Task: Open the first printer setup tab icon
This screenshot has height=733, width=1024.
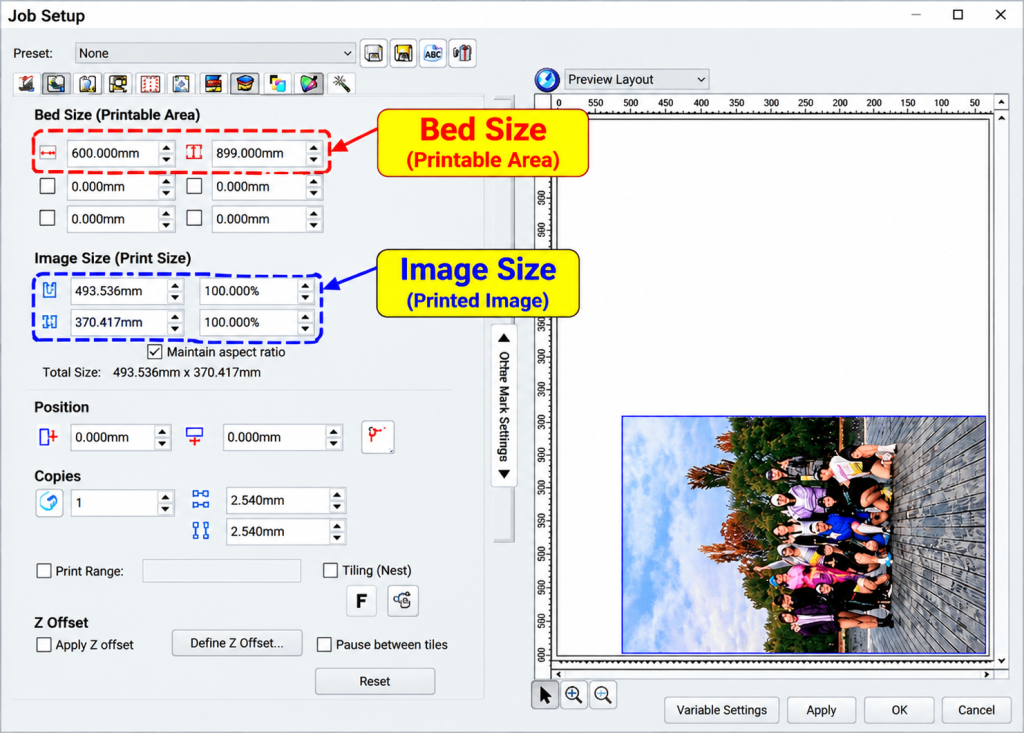Action: click(26, 84)
